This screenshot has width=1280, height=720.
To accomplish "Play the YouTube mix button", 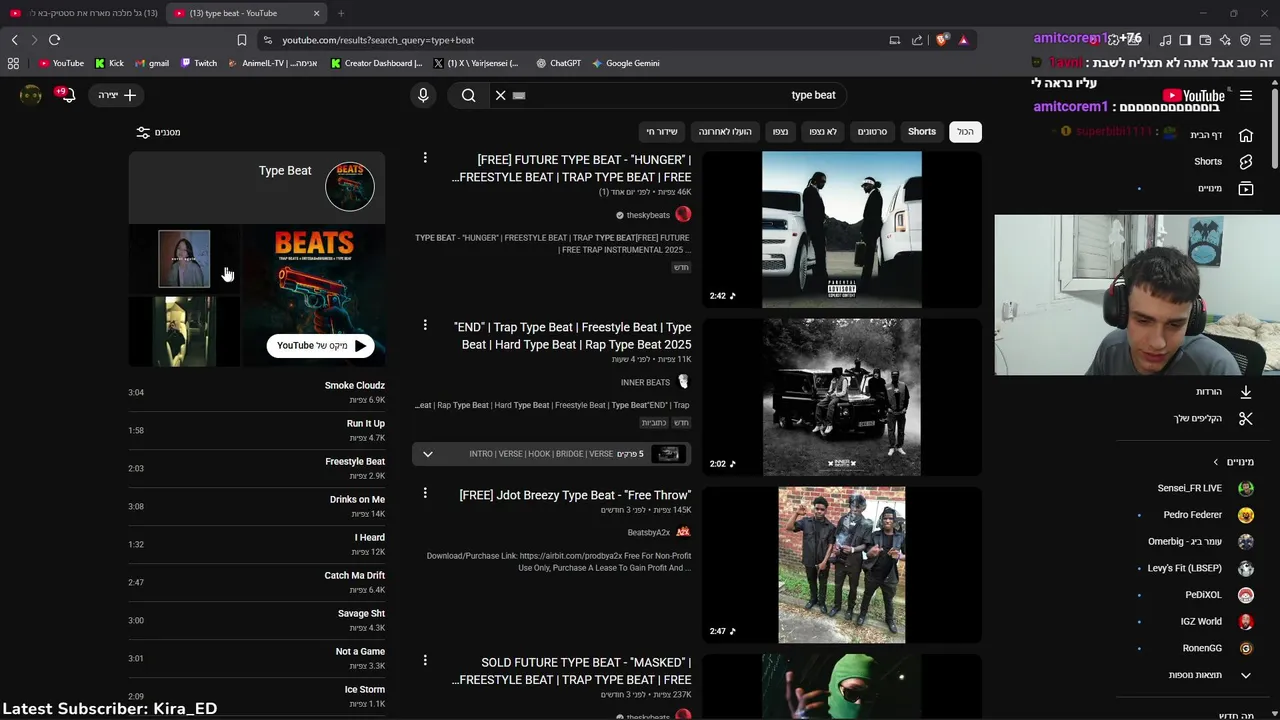I will 321,346.
